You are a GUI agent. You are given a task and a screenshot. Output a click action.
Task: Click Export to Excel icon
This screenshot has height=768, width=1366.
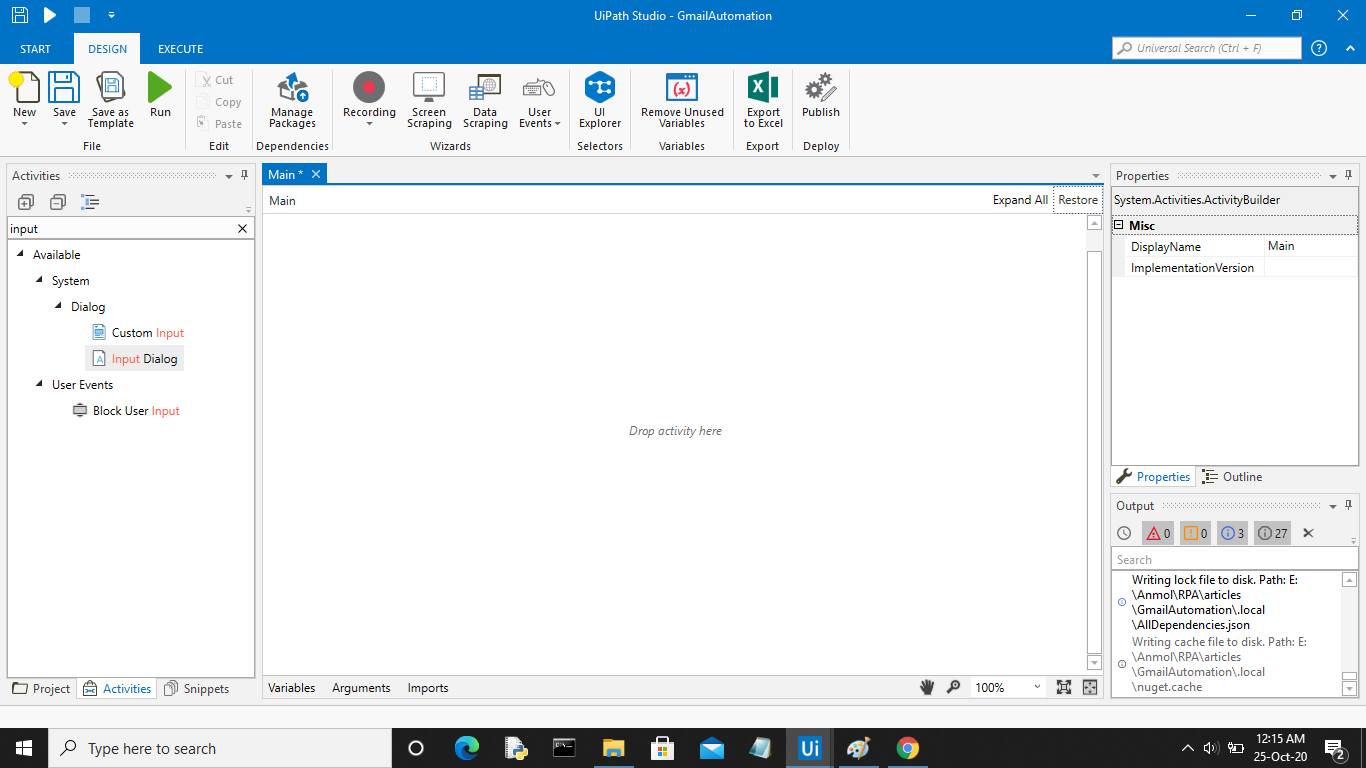(x=763, y=100)
